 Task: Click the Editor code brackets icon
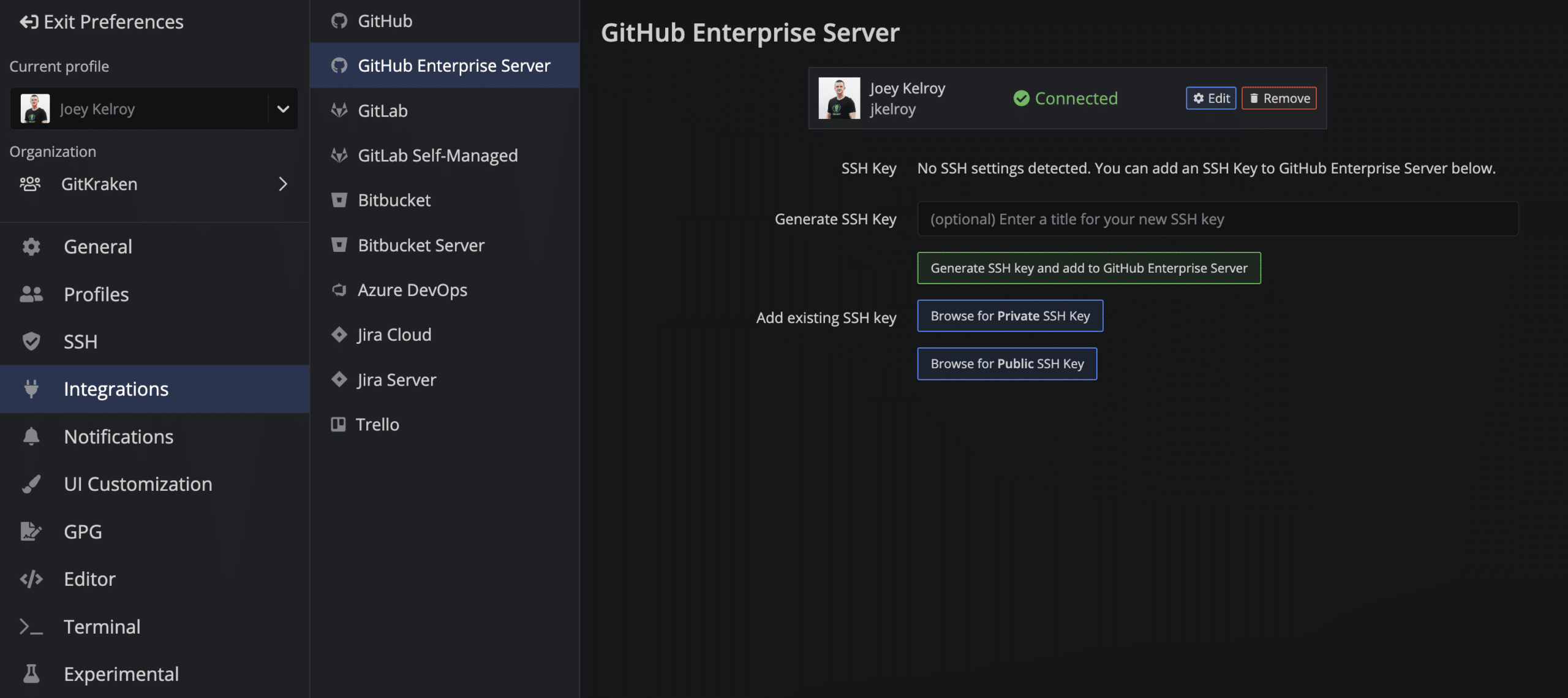[x=31, y=579]
